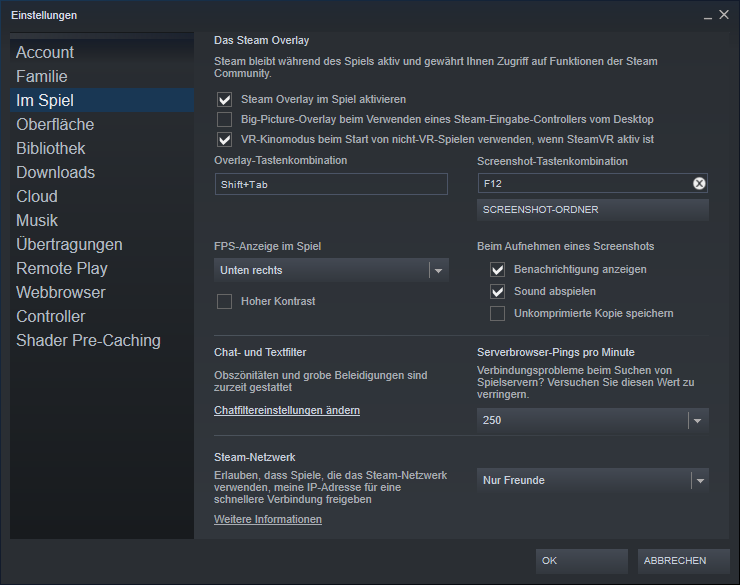The image size is (740, 585).
Task: Open Chatfiltereinstellungen ändern link
Action: (x=287, y=410)
